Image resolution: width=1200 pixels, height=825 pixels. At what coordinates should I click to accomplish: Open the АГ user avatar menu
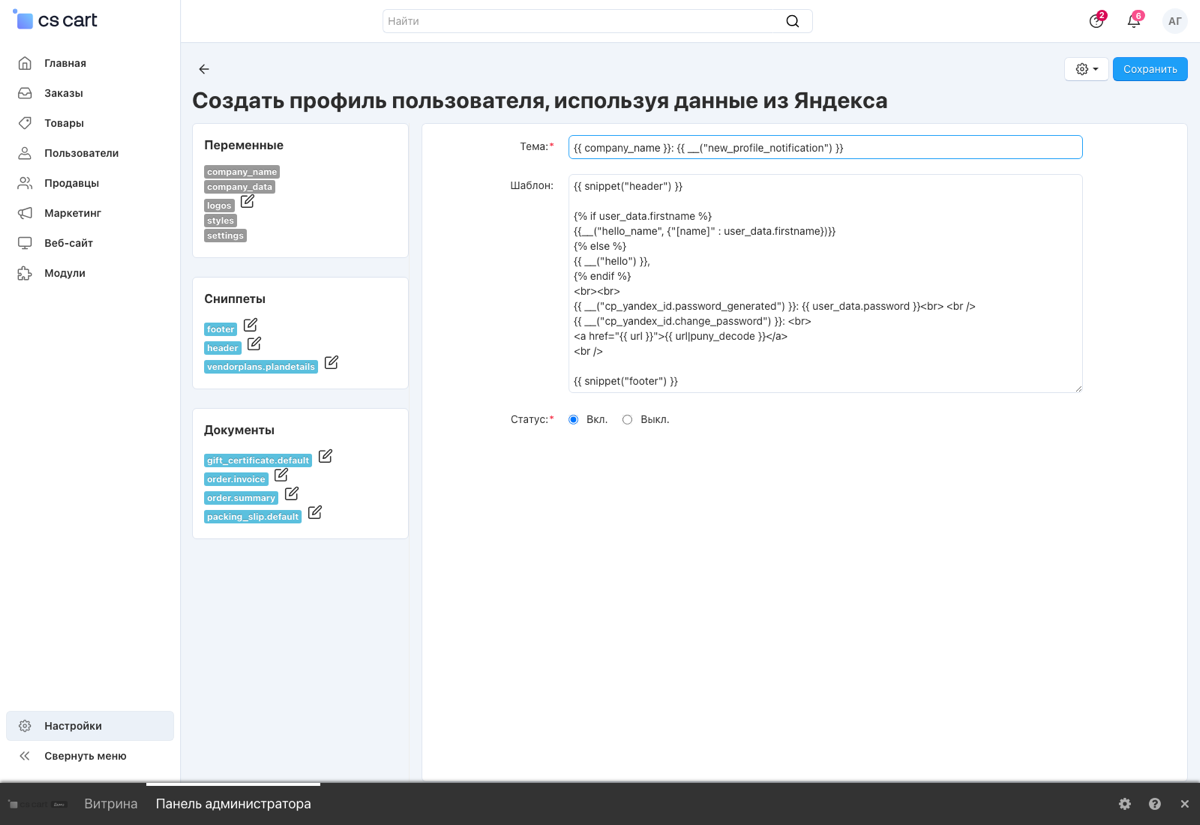(1175, 21)
